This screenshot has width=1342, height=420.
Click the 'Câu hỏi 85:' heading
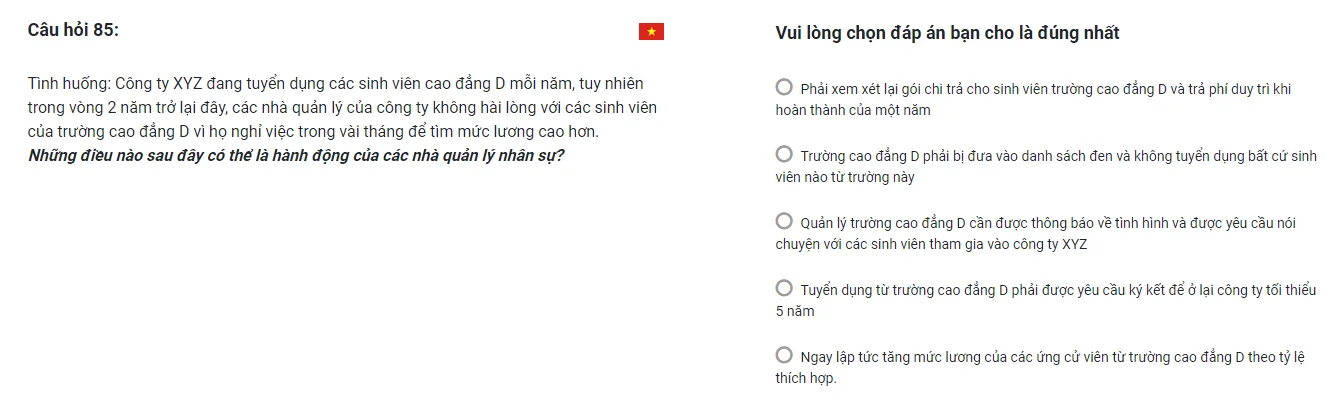click(73, 30)
